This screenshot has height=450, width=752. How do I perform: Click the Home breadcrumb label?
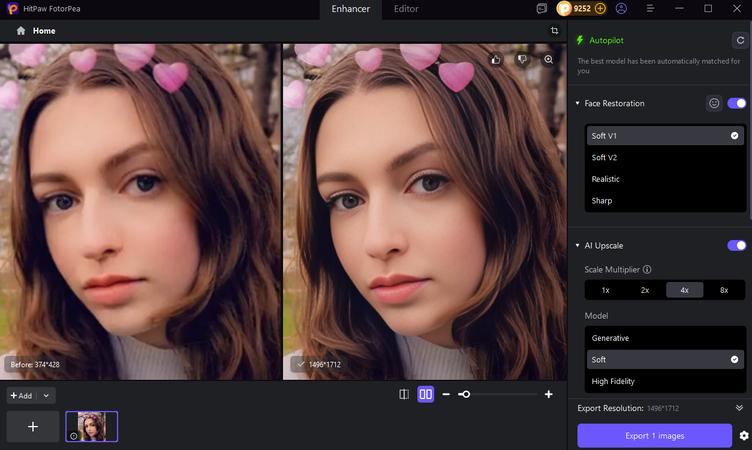click(x=44, y=31)
